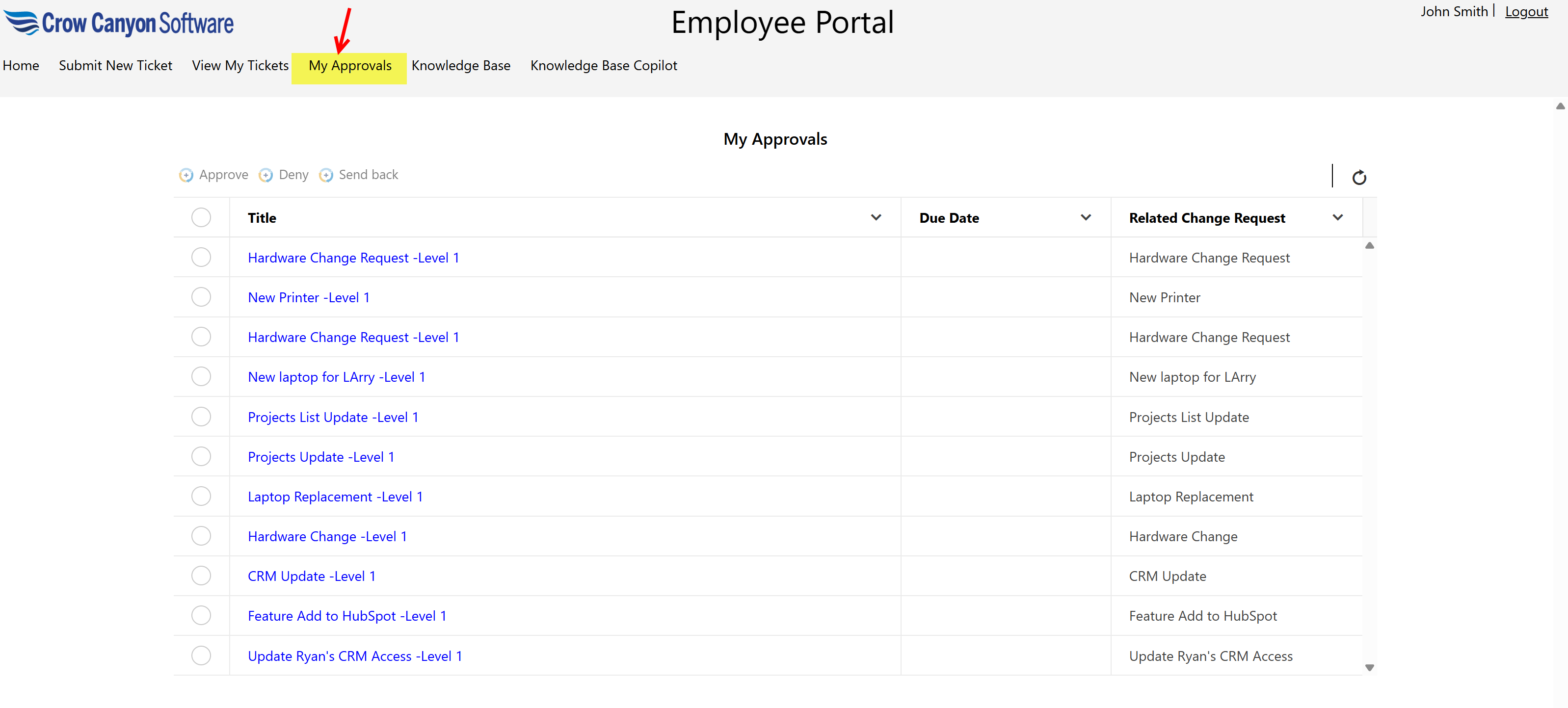Select the Hardware Change Request -Level 1 row

[x=201, y=257]
